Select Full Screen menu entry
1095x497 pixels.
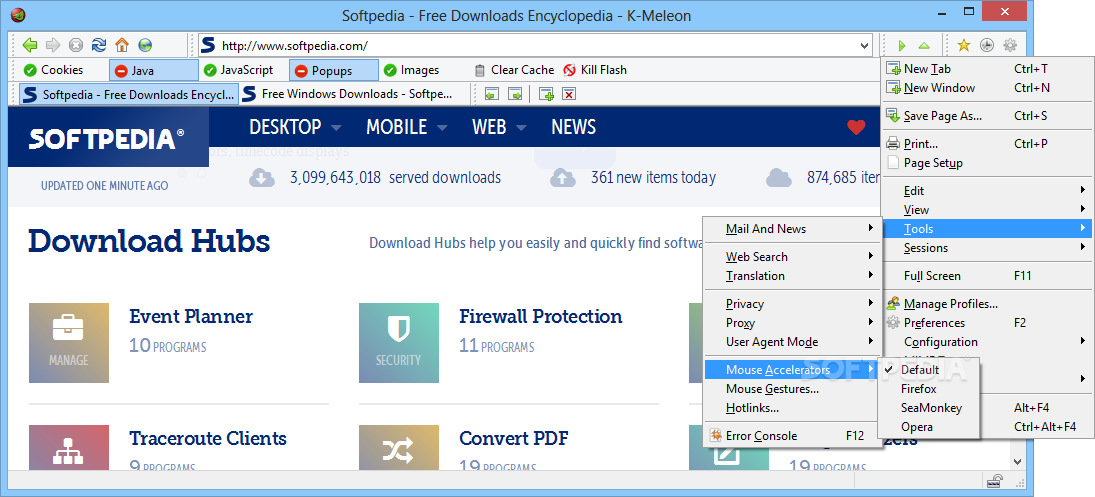[x=987, y=276]
